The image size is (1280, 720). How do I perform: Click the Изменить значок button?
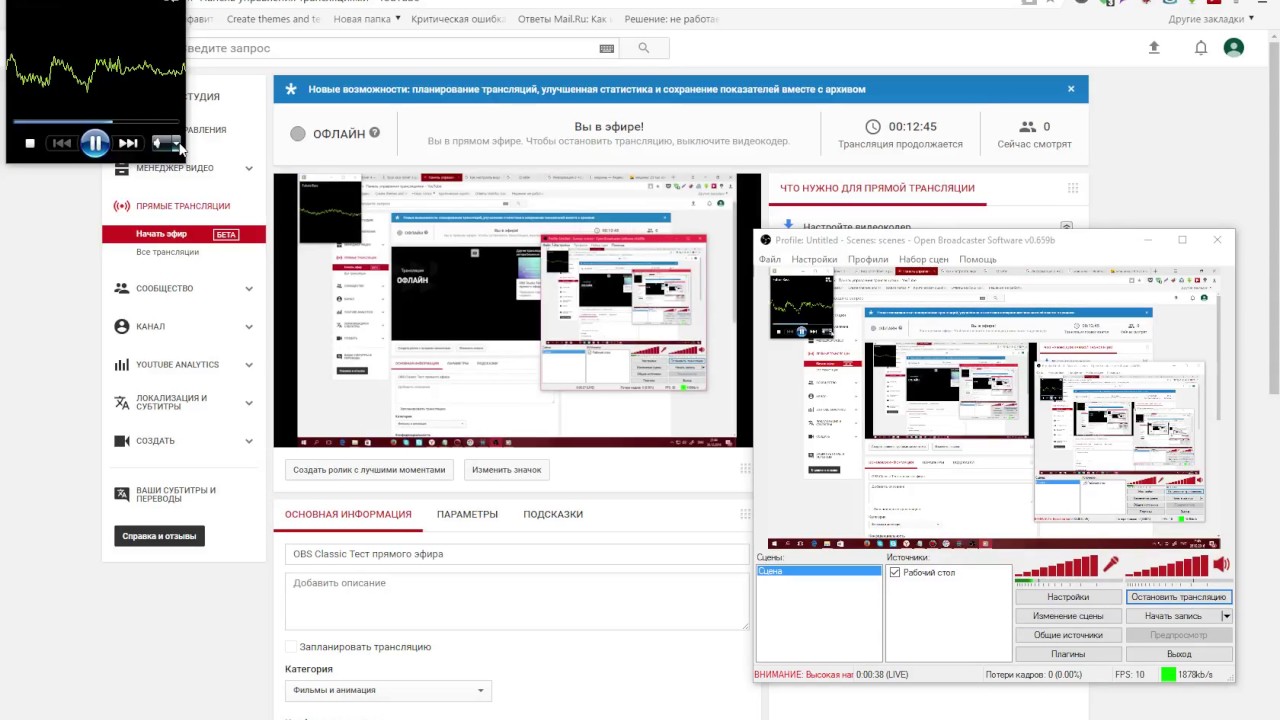coord(507,469)
